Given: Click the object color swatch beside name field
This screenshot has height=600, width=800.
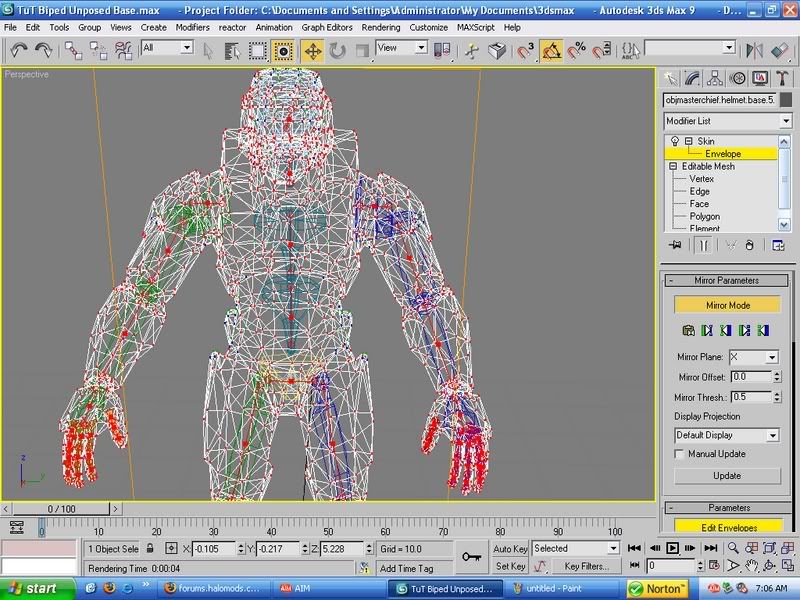Looking at the screenshot, I should point(786,100).
